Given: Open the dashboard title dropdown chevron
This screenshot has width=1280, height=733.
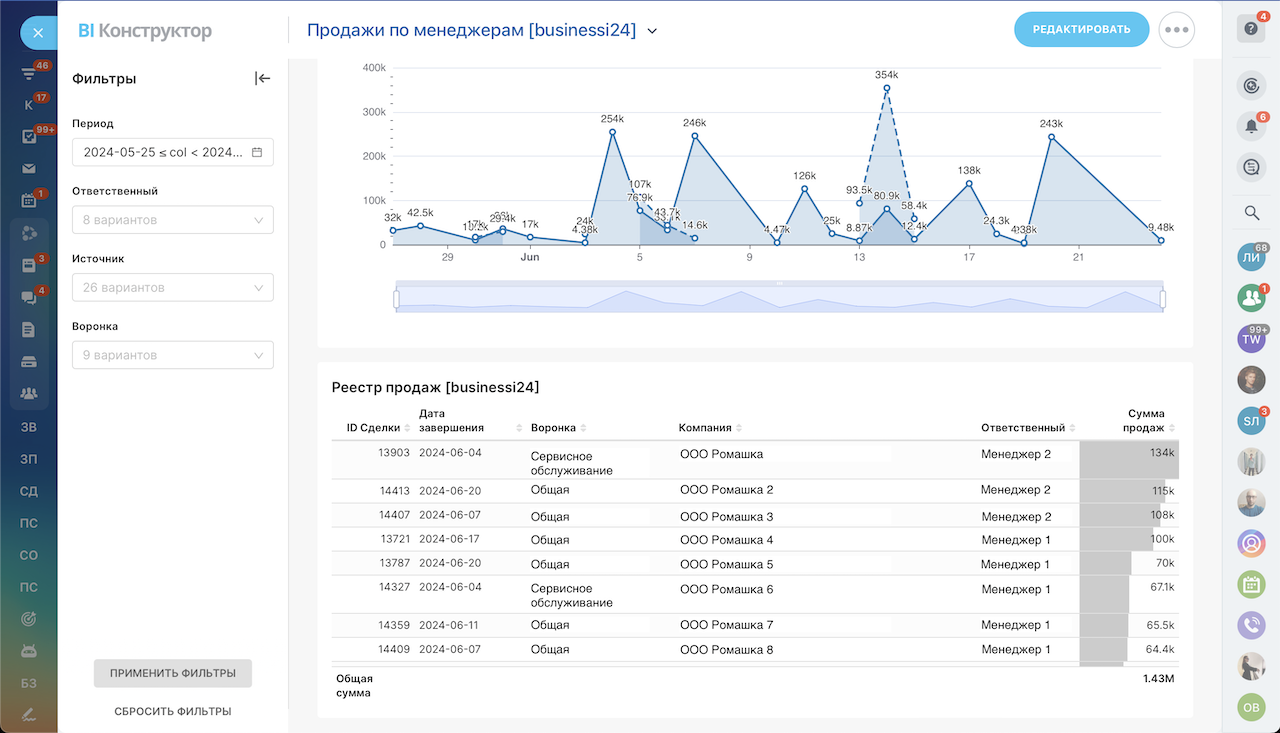Looking at the screenshot, I should pos(652,31).
